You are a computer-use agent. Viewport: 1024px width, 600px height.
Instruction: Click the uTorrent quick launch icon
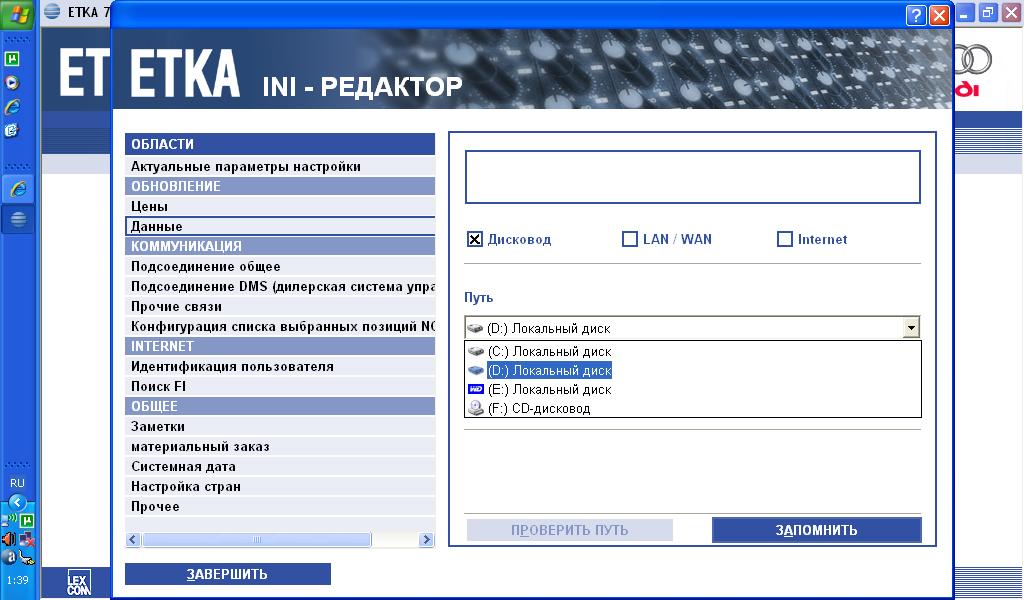tap(13, 59)
